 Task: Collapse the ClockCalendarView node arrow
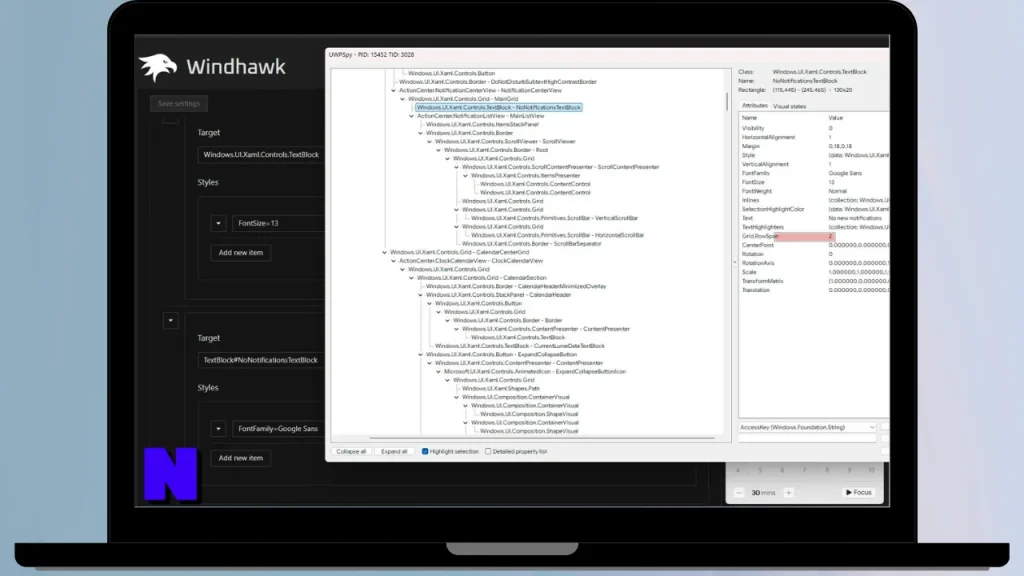[394, 261]
